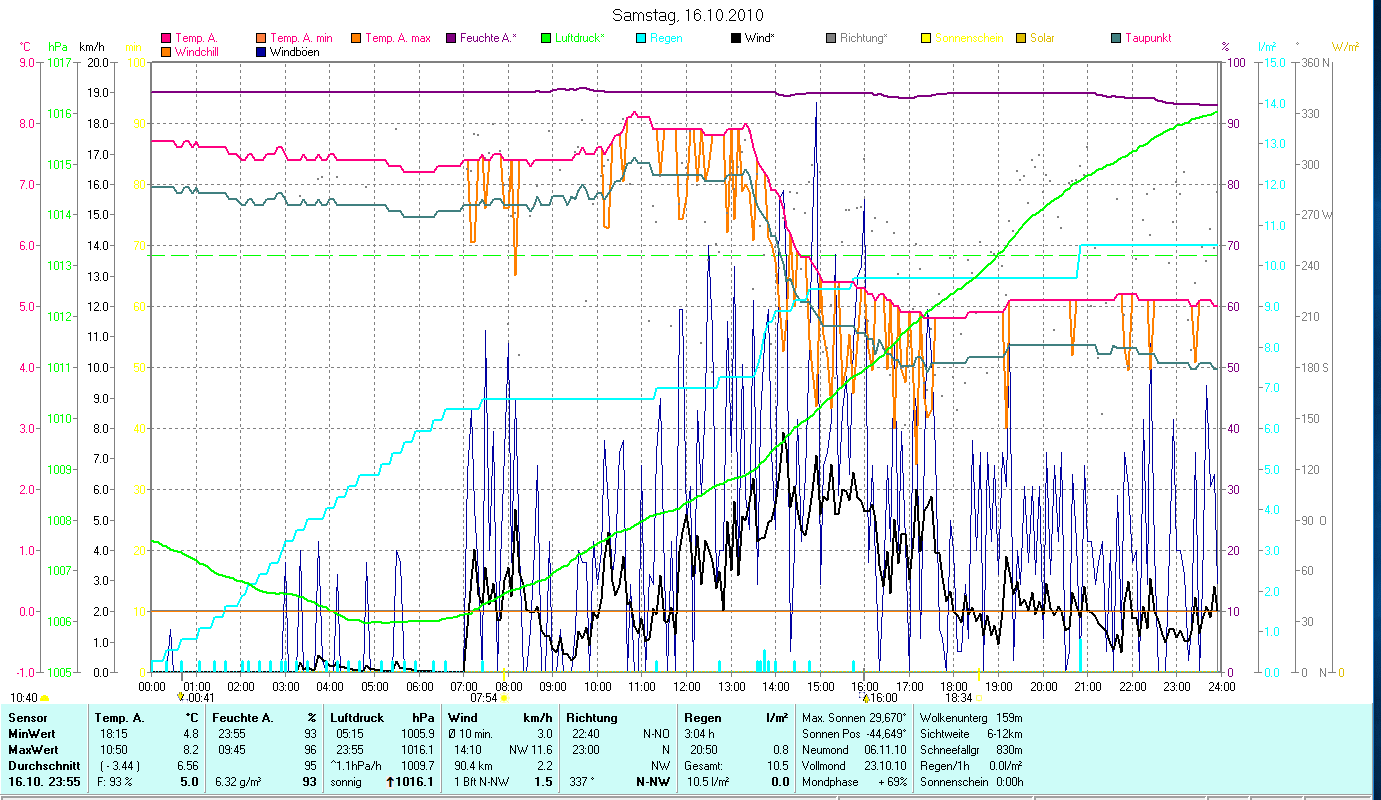The width and height of the screenshot is (1381, 800).
Task: Click the sun icon beside 10:40
Action: click(45, 698)
